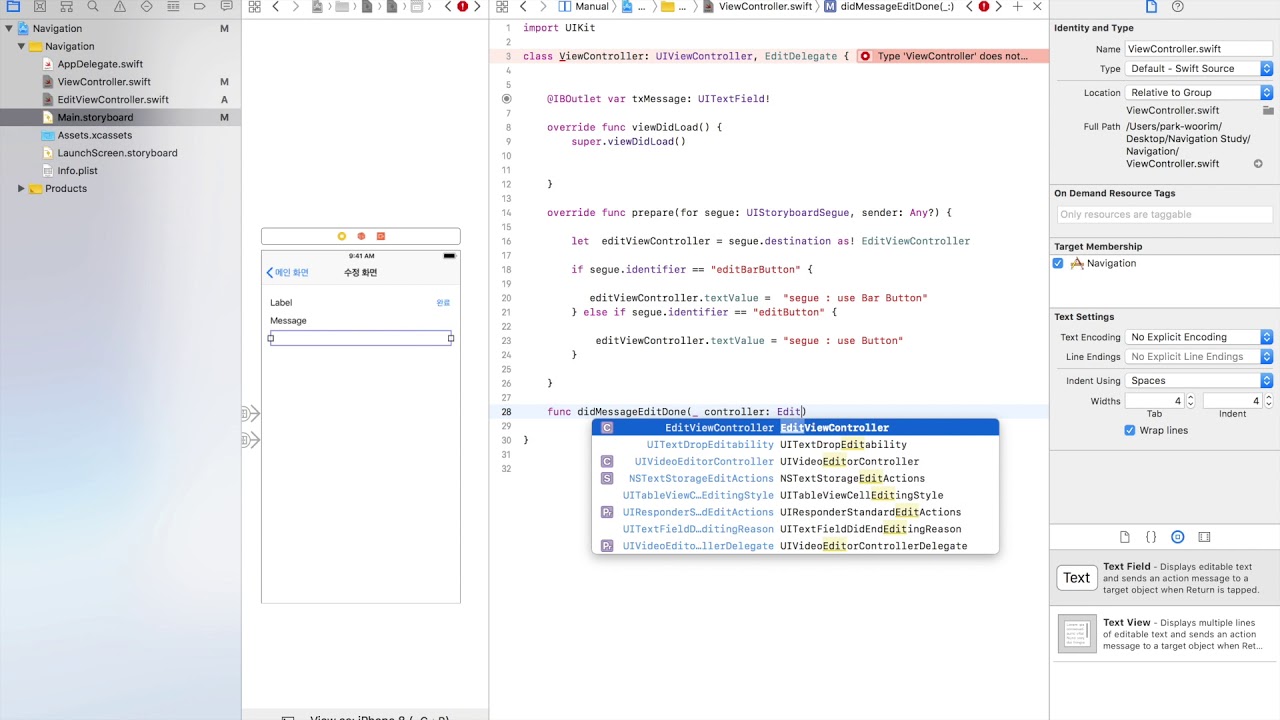The width and height of the screenshot is (1280, 720).
Task: Open the Issue navigator warning icon
Action: (119, 6)
